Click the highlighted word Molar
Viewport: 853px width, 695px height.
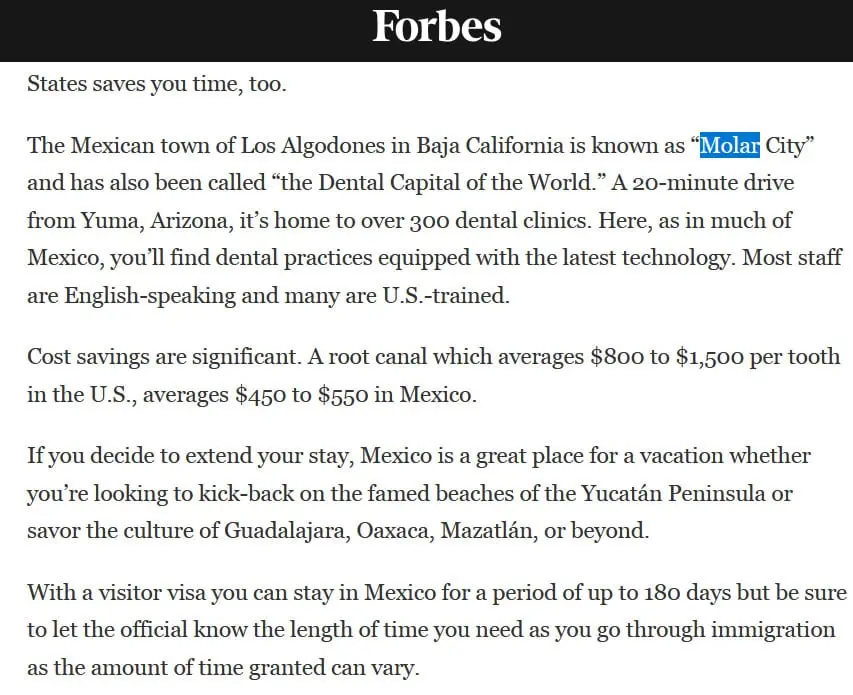(x=730, y=145)
